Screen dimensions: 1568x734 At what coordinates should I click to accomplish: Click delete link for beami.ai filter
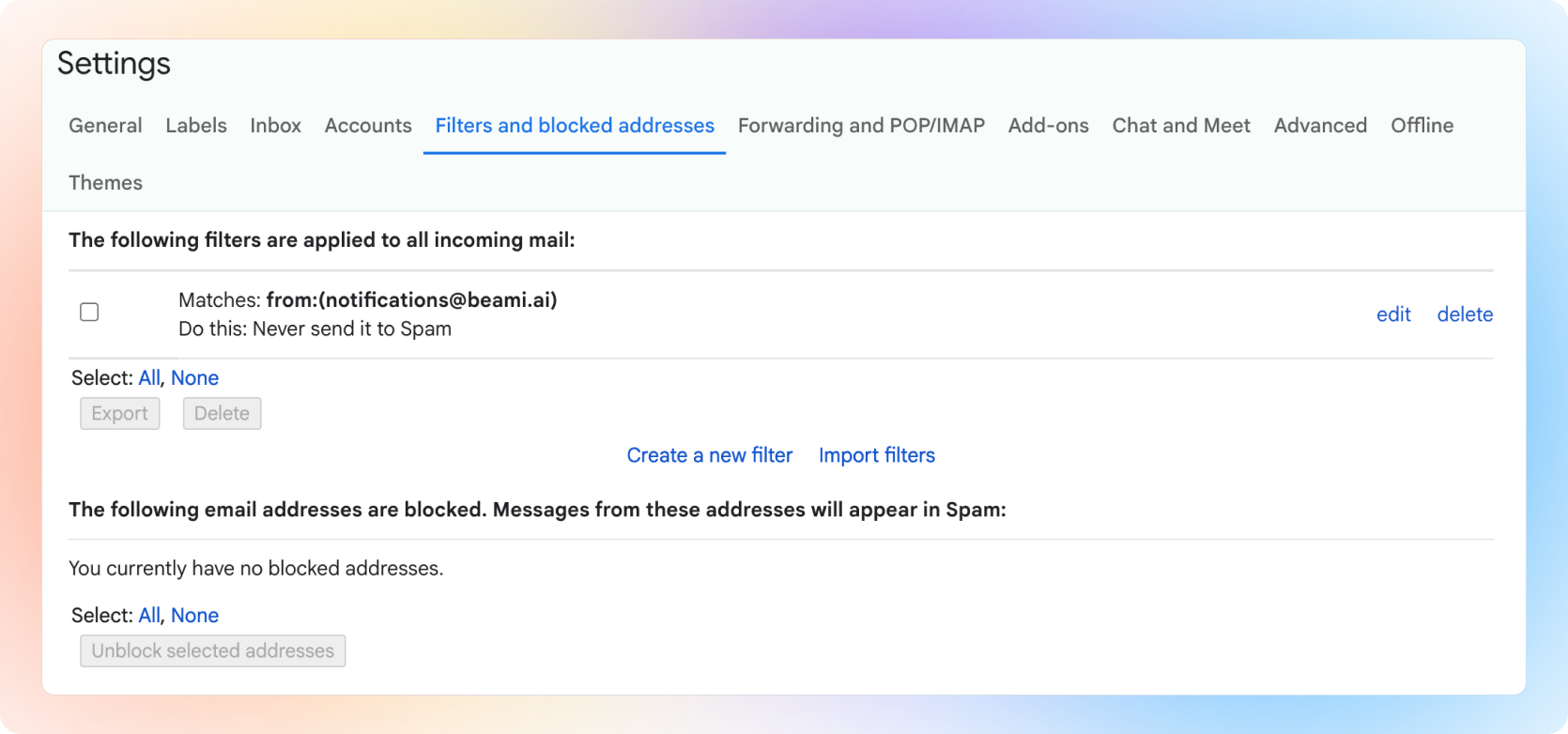click(1465, 314)
